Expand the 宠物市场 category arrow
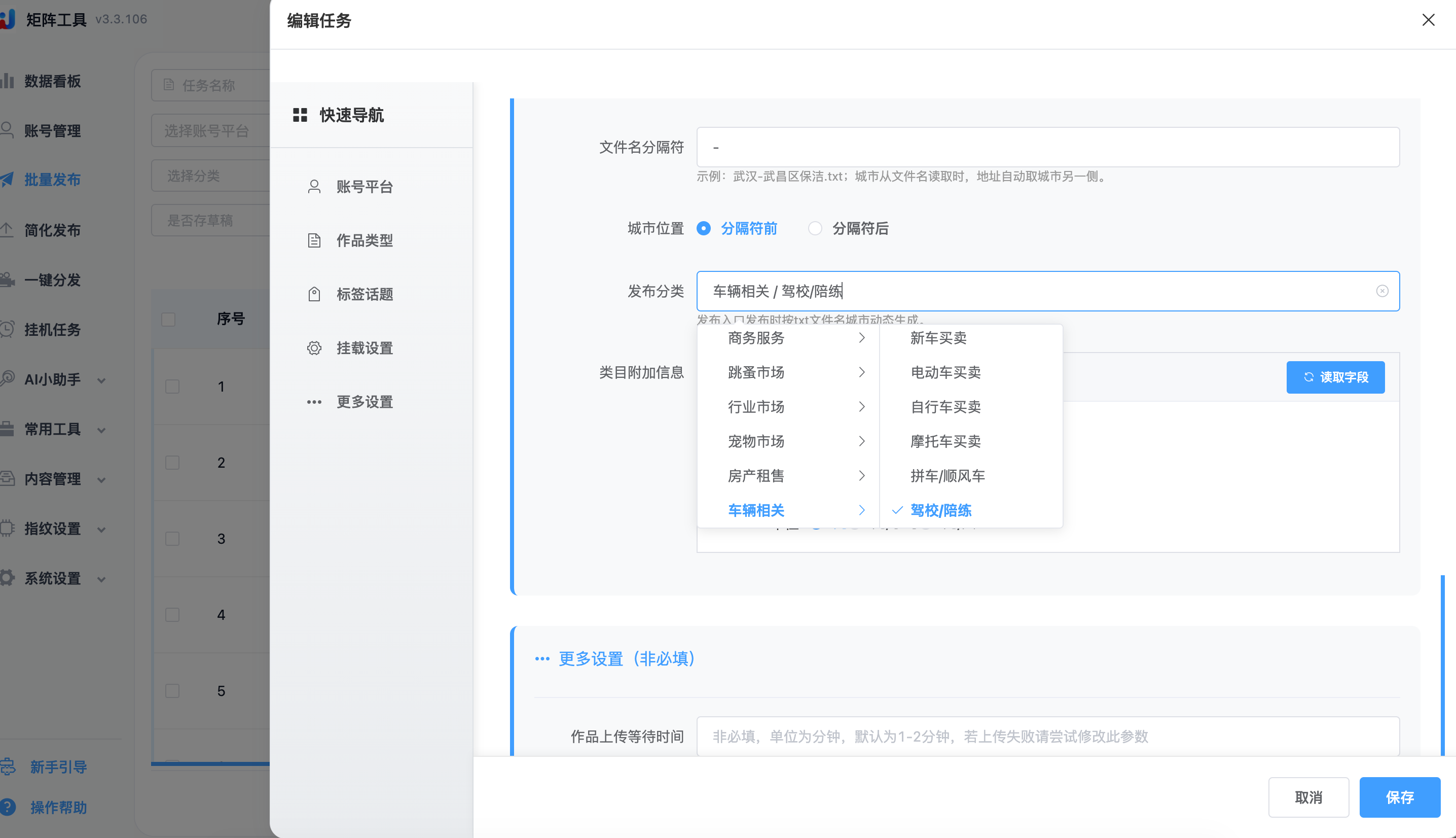 click(861, 441)
